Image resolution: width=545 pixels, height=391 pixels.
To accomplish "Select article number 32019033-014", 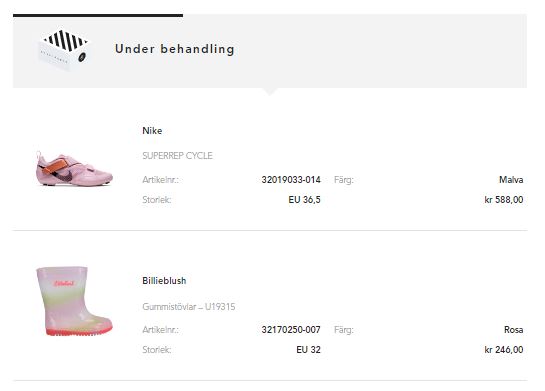I will pos(291,180).
